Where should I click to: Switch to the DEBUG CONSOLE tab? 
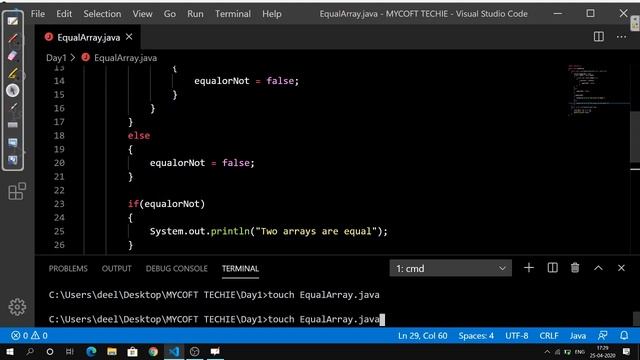[176, 269]
